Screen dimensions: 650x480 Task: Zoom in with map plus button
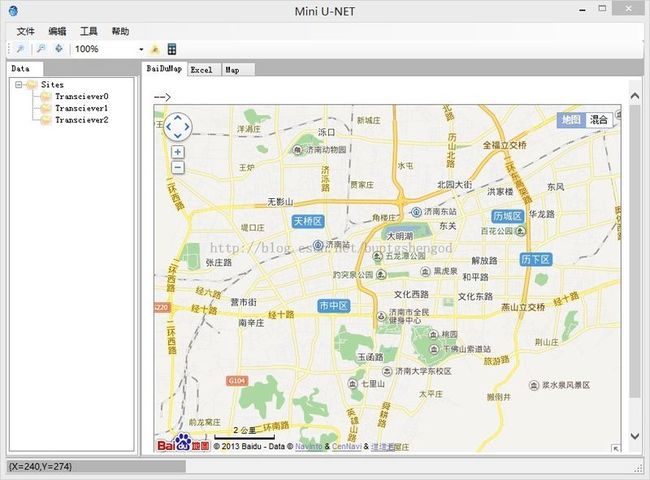(178, 152)
